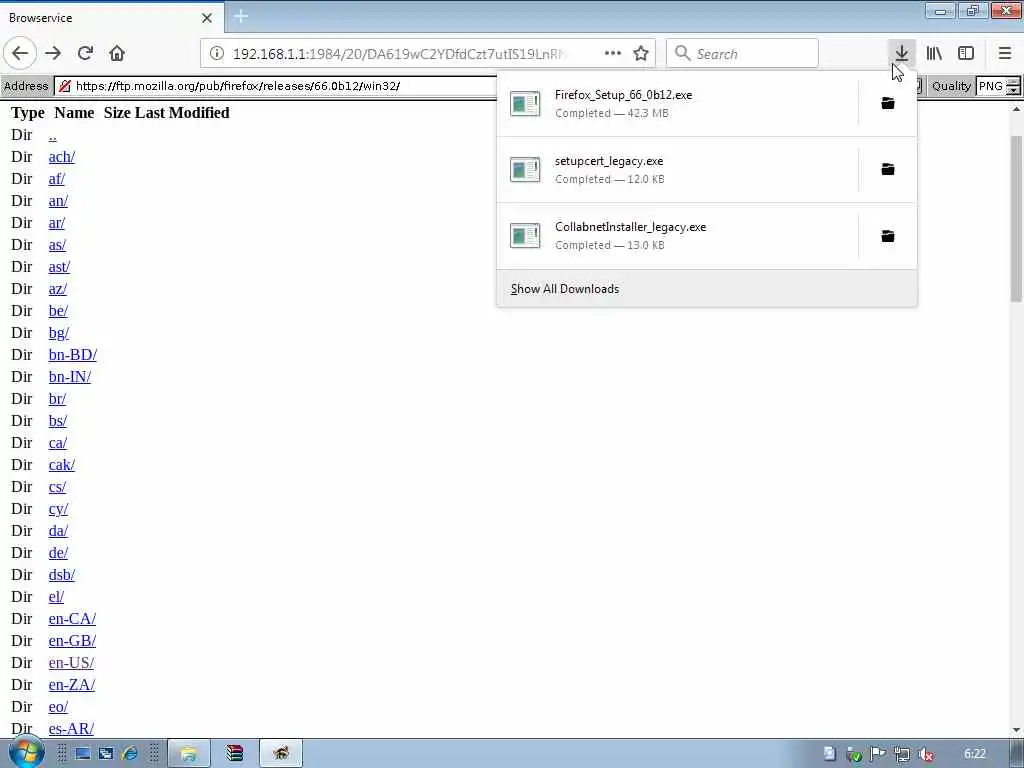1024x768 pixels.
Task: Click the page vertical scrollbar thumb
Action: (x=1016, y=219)
